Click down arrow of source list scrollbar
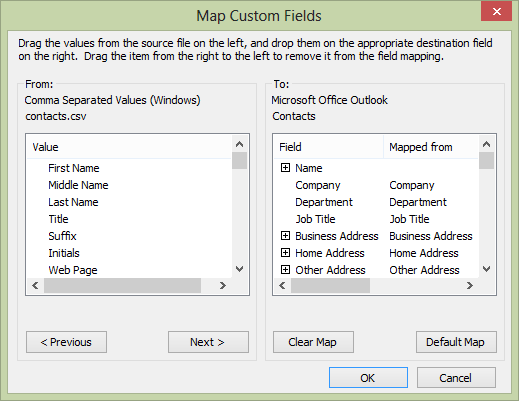The height and width of the screenshot is (401, 519). click(x=239, y=269)
